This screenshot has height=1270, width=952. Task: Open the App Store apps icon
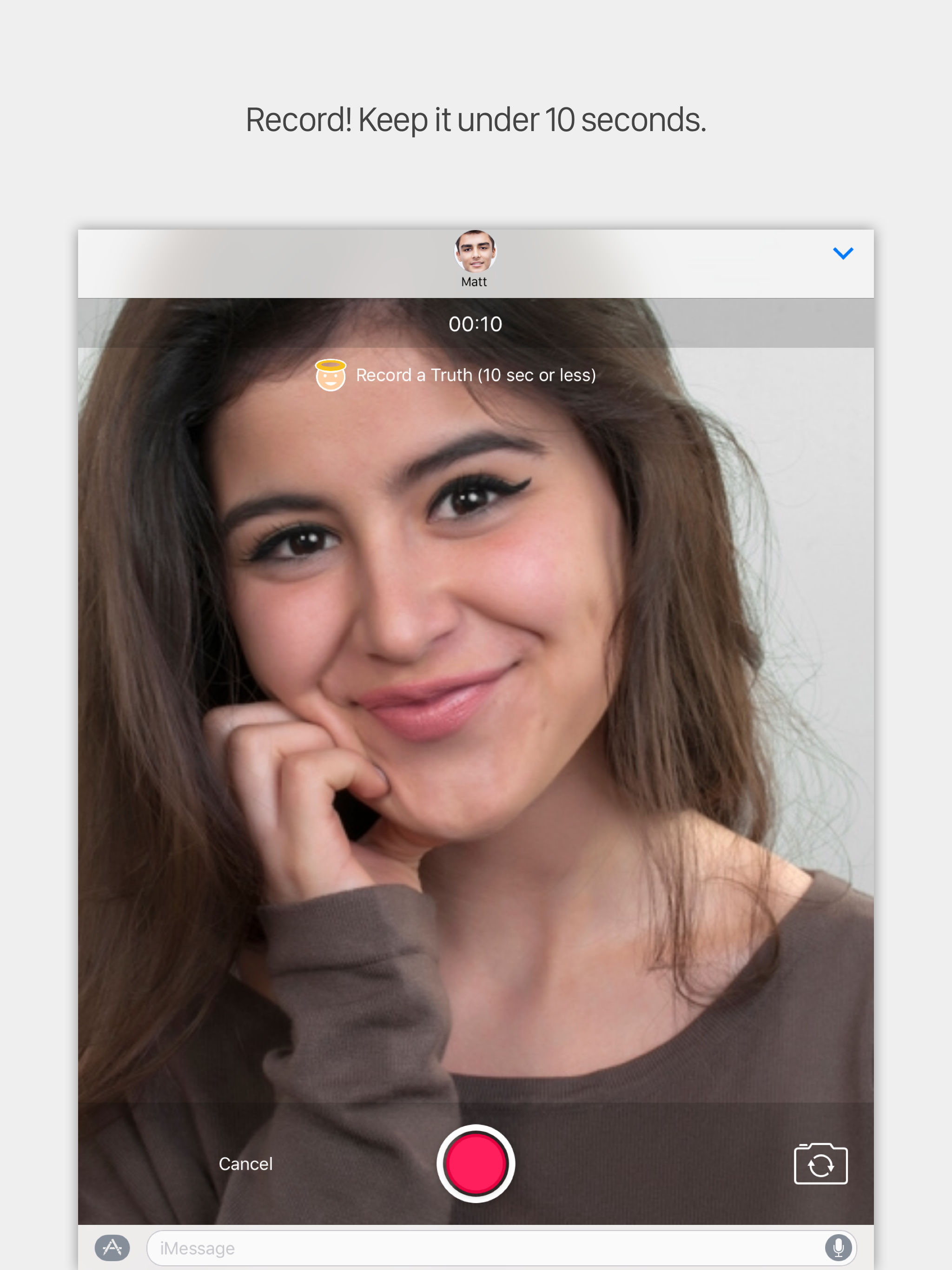pos(112,1248)
